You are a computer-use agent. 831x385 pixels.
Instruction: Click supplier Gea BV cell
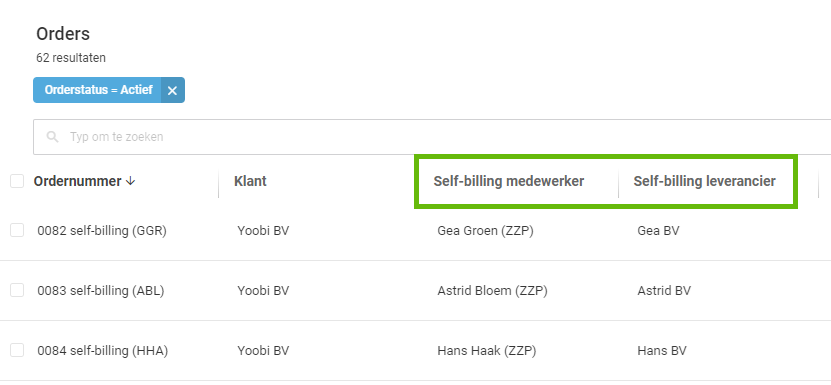(x=658, y=231)
